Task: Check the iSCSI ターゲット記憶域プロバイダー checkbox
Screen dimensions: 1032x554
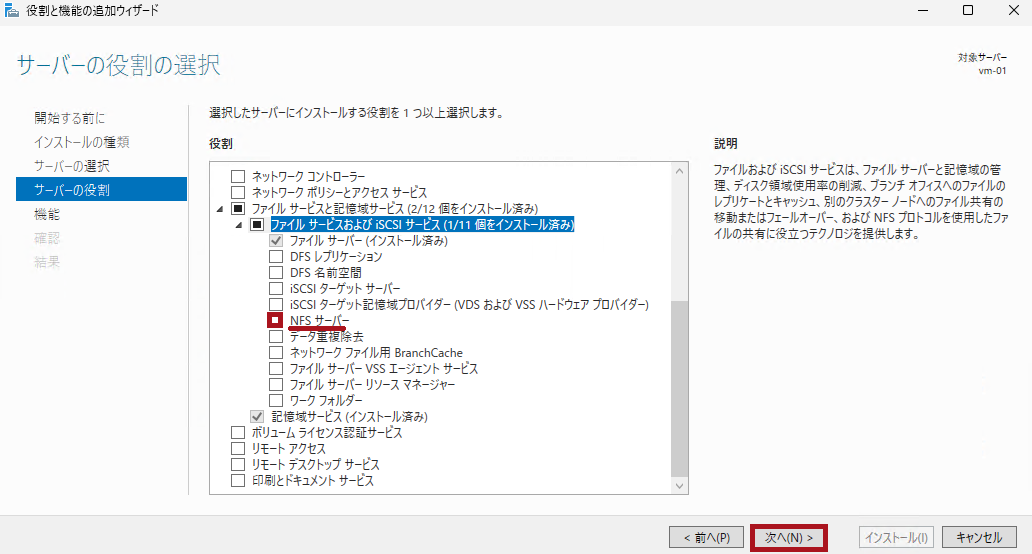Action: pyautogui.click(x=276, y=305)
